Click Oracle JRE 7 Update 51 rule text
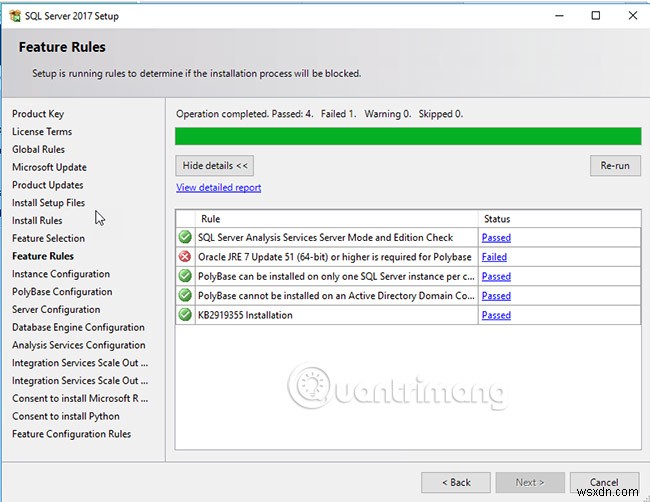This screenshot has width=650, height=502. [335, 257]
